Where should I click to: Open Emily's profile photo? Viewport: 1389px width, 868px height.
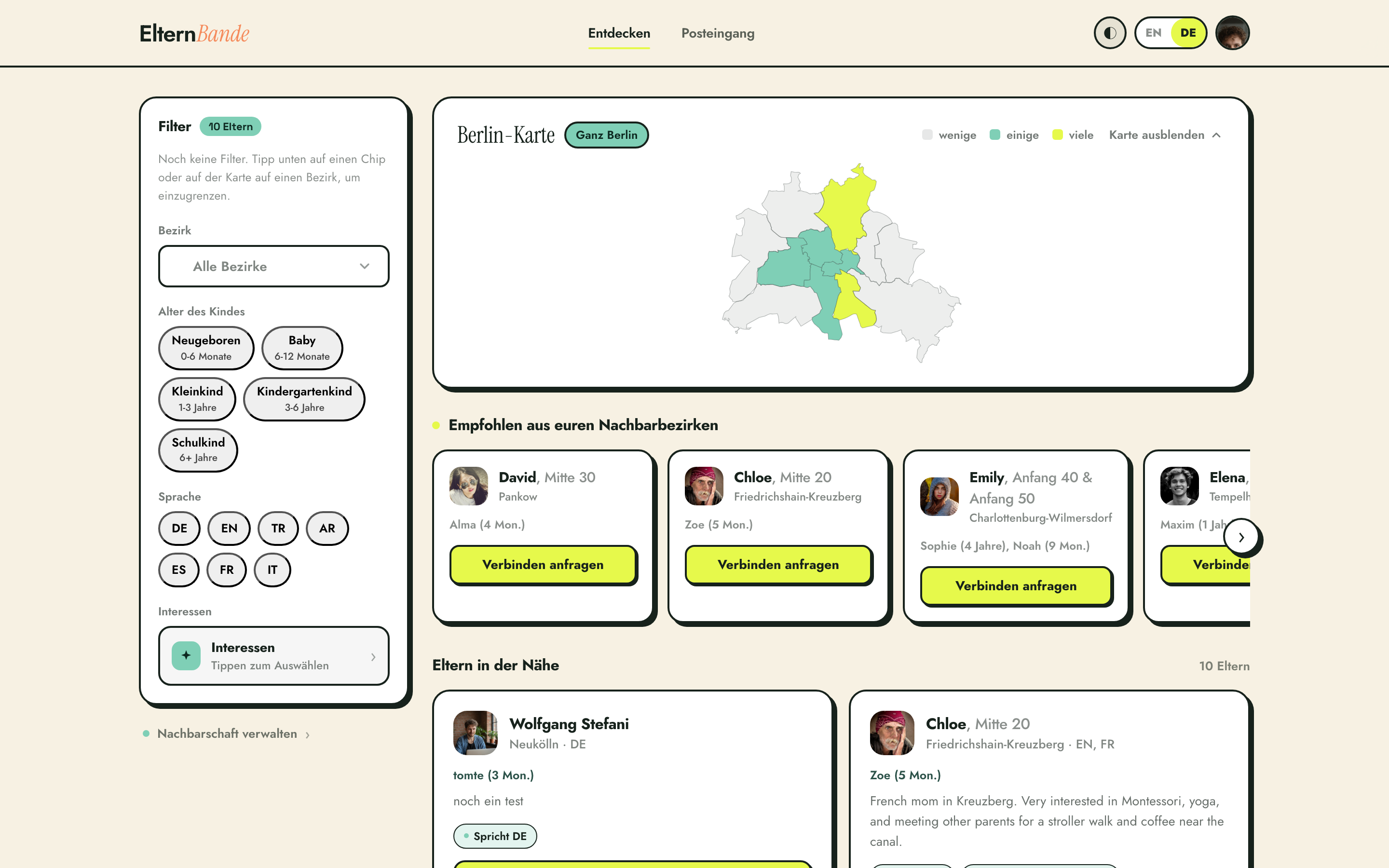[x=939, y=497]
